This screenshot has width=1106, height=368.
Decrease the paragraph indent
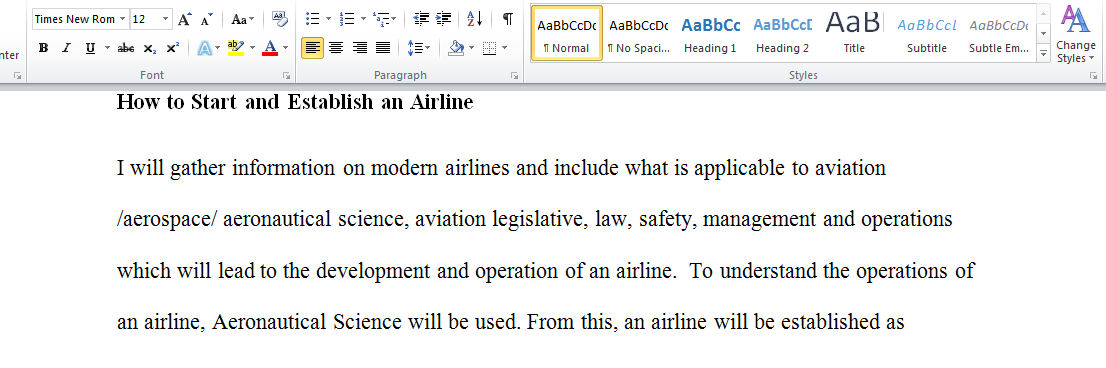point(421,19)
